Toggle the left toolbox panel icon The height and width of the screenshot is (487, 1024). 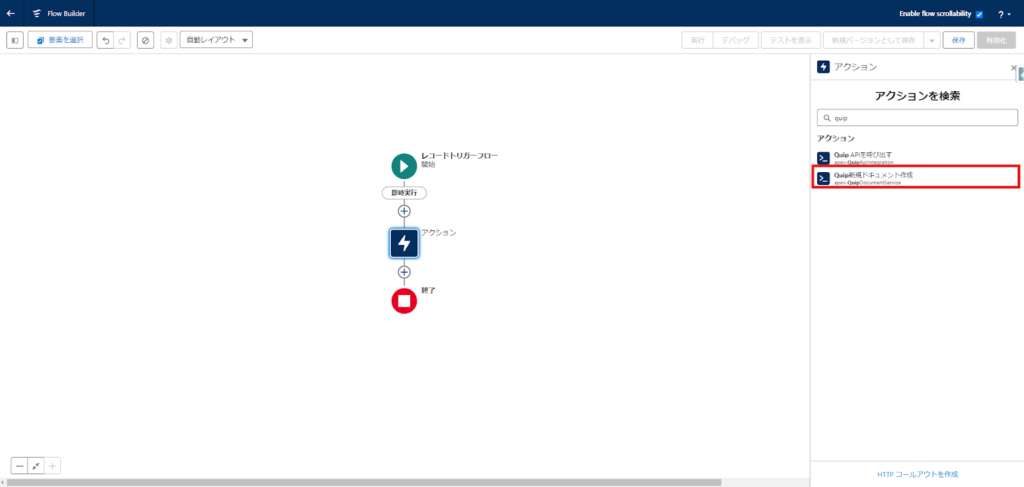tap(15, 40)
